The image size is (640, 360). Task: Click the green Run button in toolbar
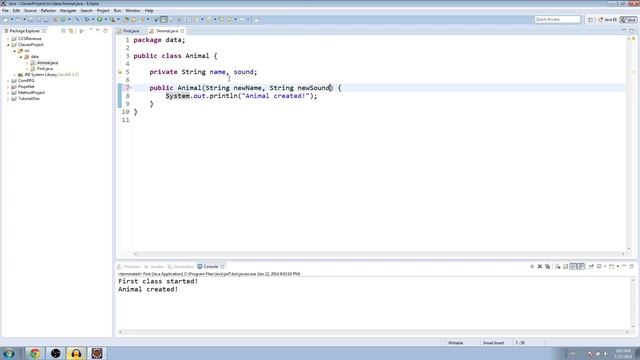pyautogui.click(x=99, y=19)
